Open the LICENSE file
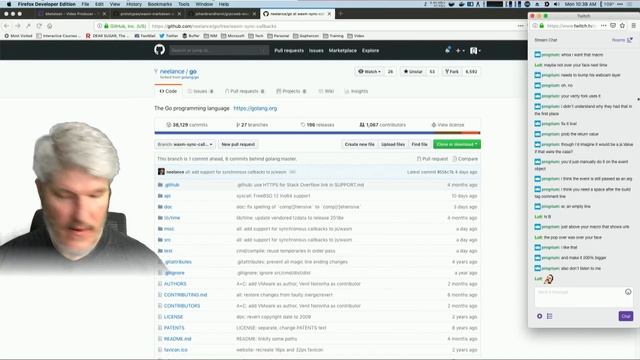The image size is (640, 360). pyautogui.click(x=173, y=317)
